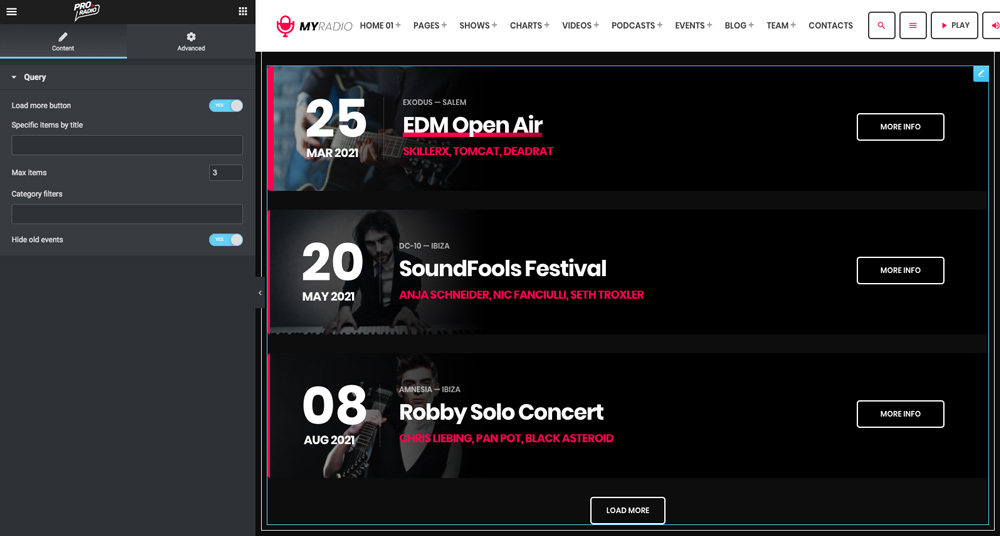1000x536 pixels.
Task: Click the MyRadio microphone logo
Action: click(x=286, y=26)
